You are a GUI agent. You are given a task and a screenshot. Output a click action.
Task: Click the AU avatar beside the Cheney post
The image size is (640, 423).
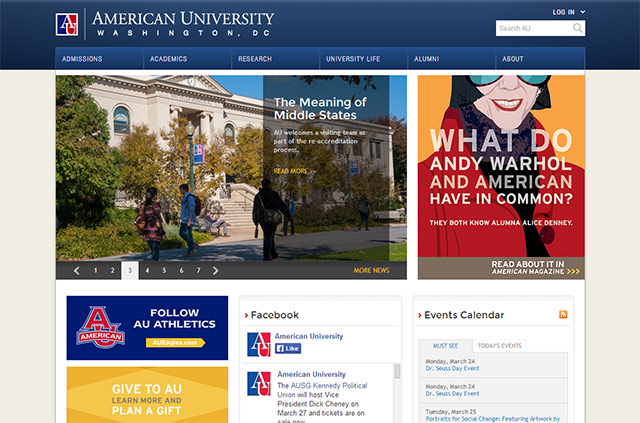click(x=259, y=383)
